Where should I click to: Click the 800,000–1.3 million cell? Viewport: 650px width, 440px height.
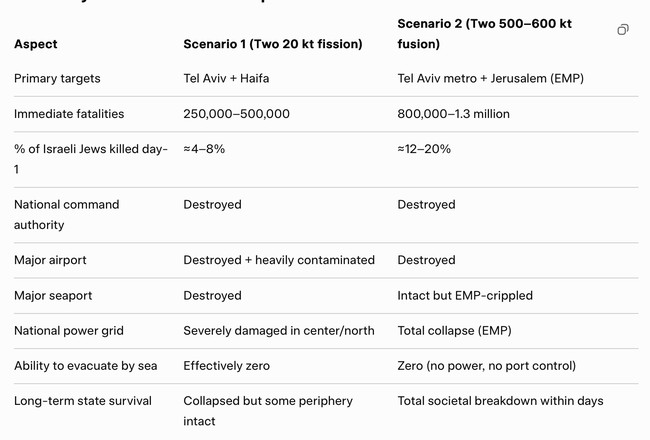(453, 114)
